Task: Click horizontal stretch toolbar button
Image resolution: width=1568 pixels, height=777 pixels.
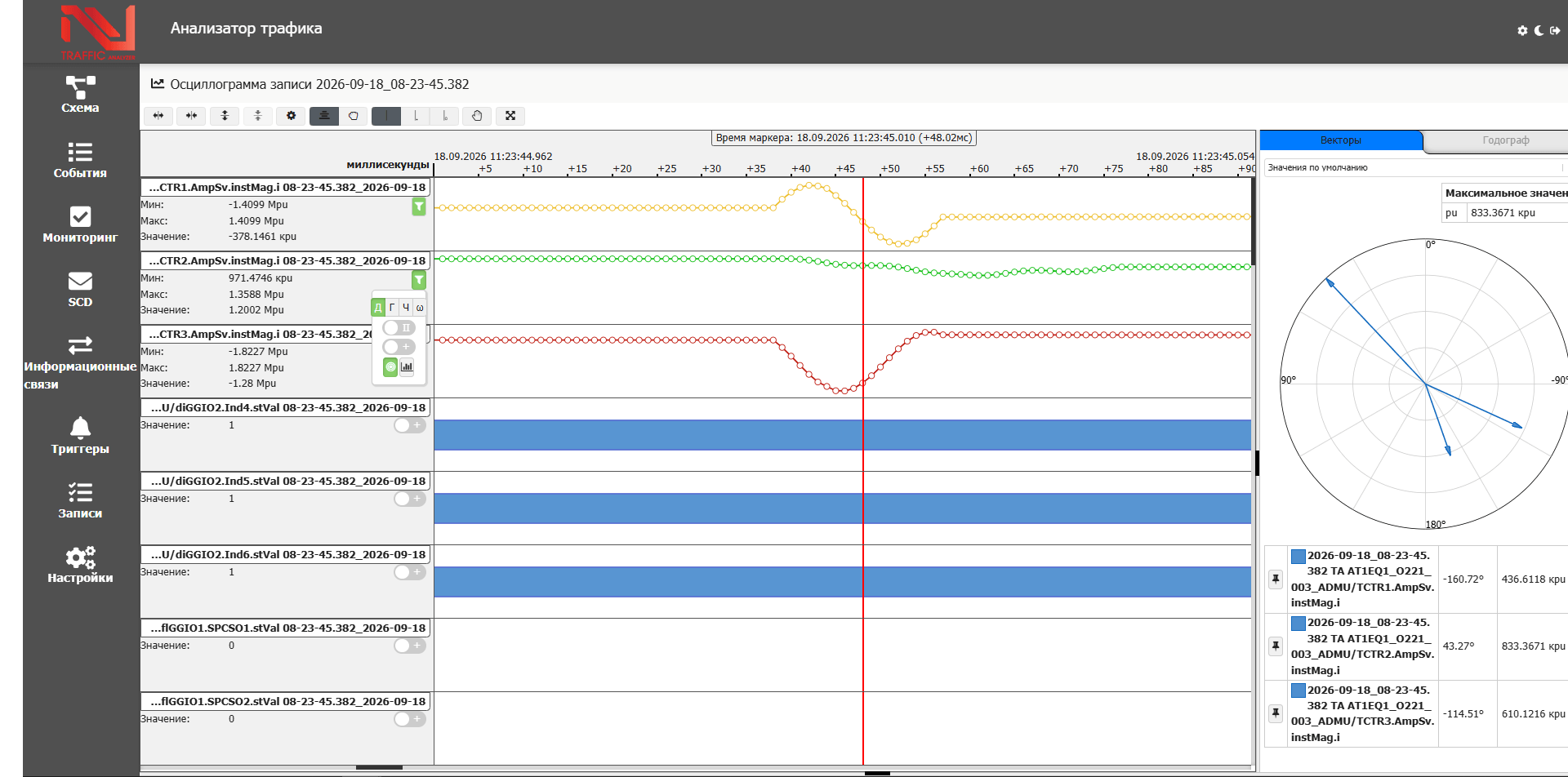Action: click(158, 116)
